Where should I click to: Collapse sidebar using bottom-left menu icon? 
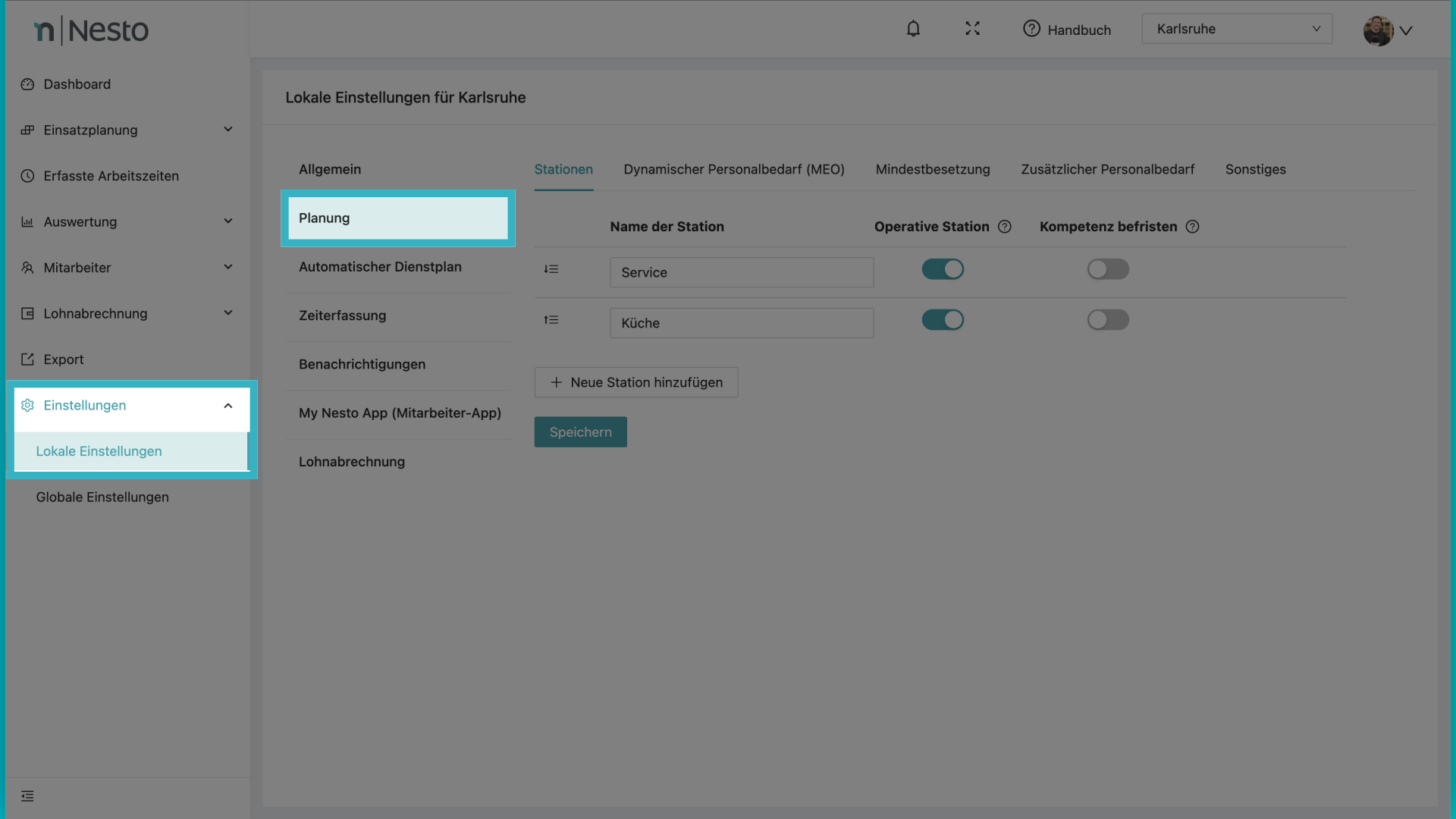click(28, 796)
